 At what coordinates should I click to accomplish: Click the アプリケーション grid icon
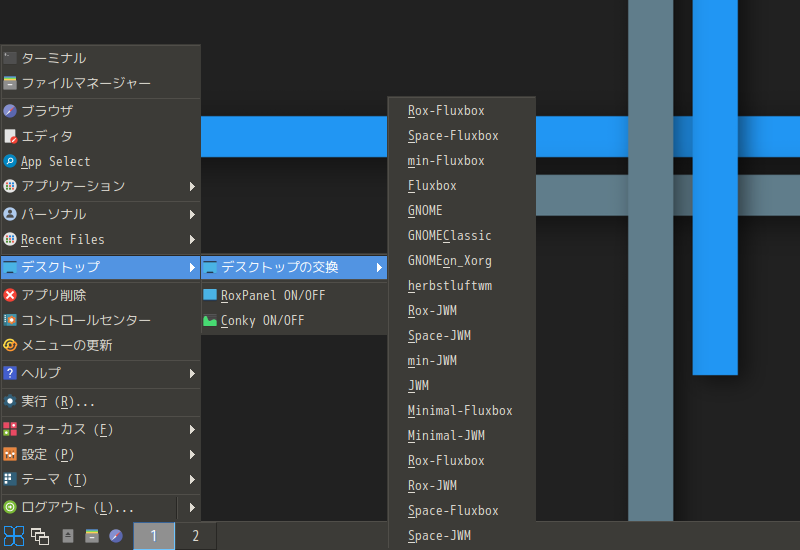(x=10, y=186)
